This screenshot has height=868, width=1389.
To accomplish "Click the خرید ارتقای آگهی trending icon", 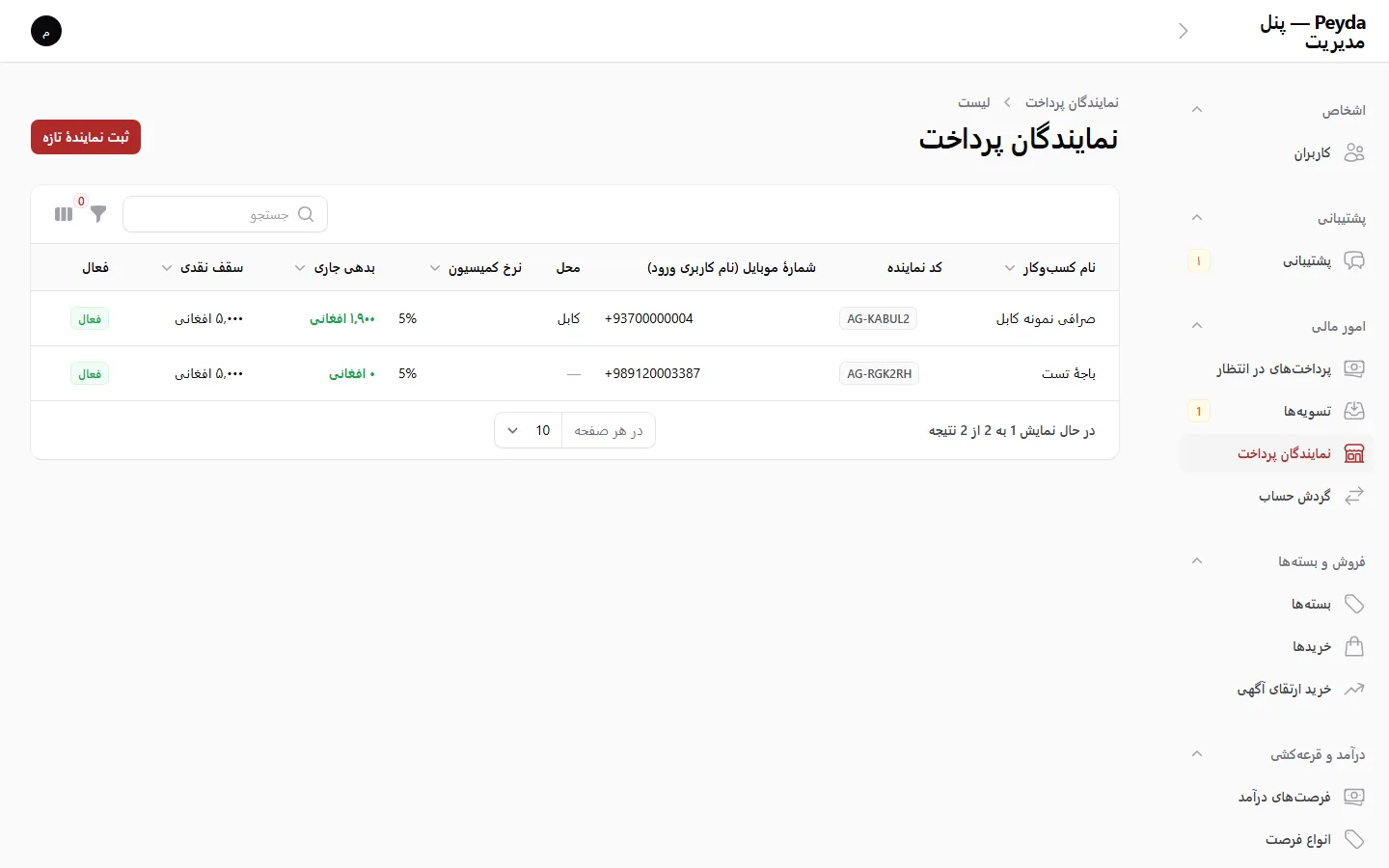I will point(1354,690).
